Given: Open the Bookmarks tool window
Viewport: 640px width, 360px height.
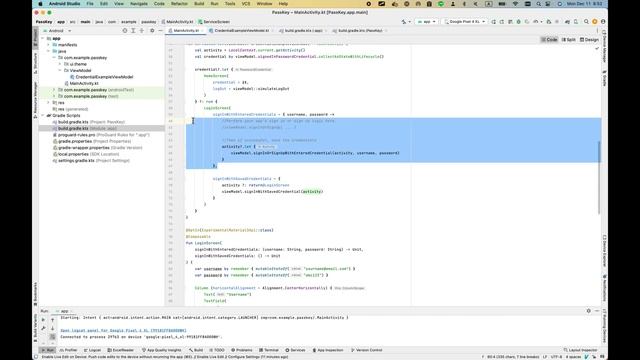Looking at the screenshot, I should 36,294.
